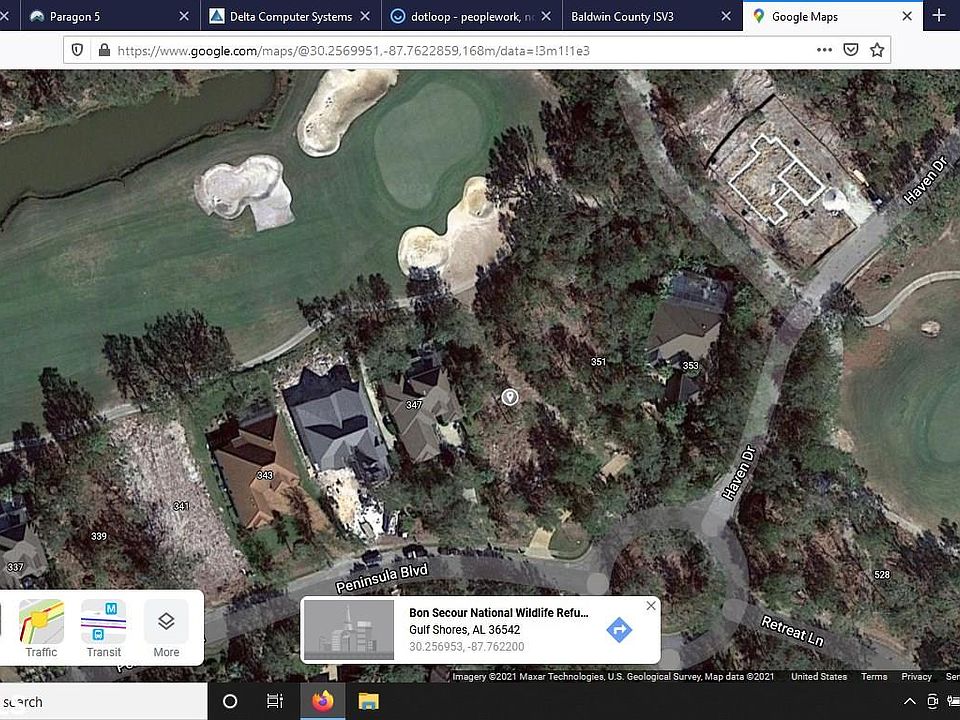Viewport: 960px width, 720px height.
Task: Open a new browser tab
Action: pyautogui.click(x=939, y=16)
